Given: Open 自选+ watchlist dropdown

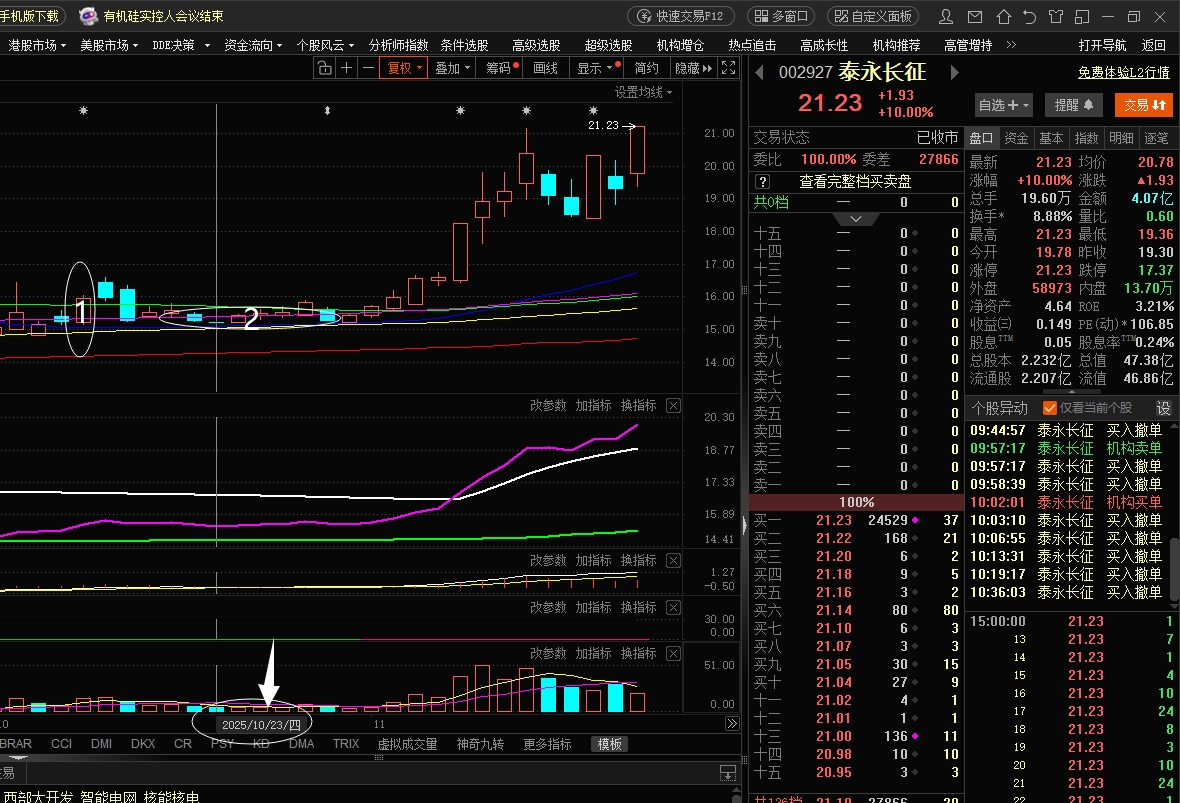Looking at the screenshot, I should tap(1002, 105).
